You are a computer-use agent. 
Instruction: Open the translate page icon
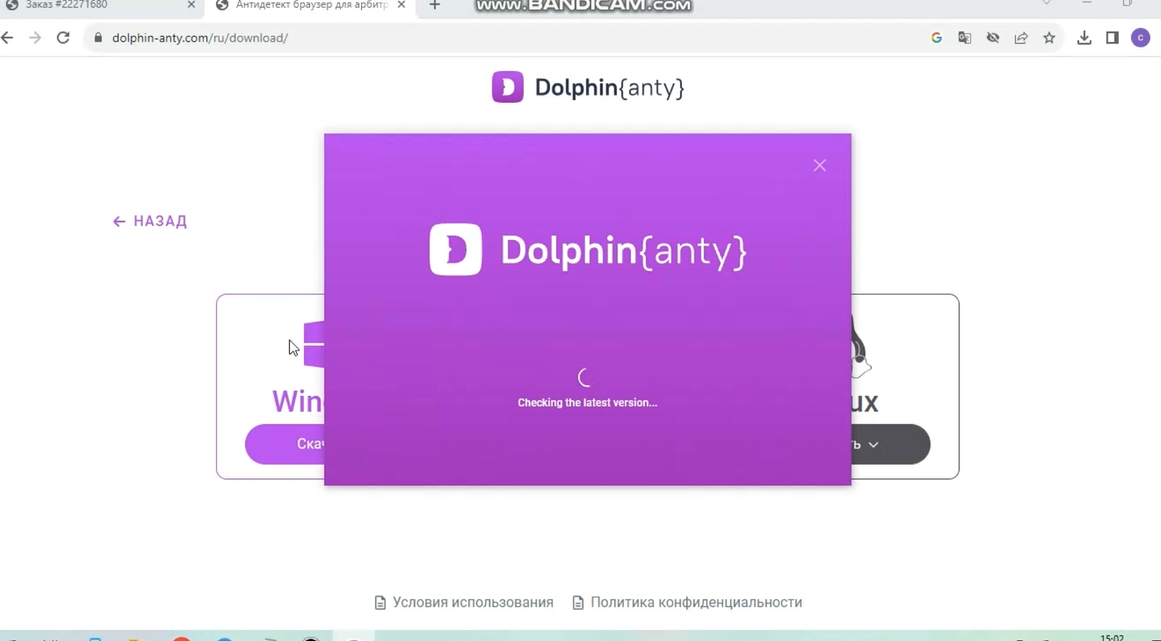click(x=965, y=38)
